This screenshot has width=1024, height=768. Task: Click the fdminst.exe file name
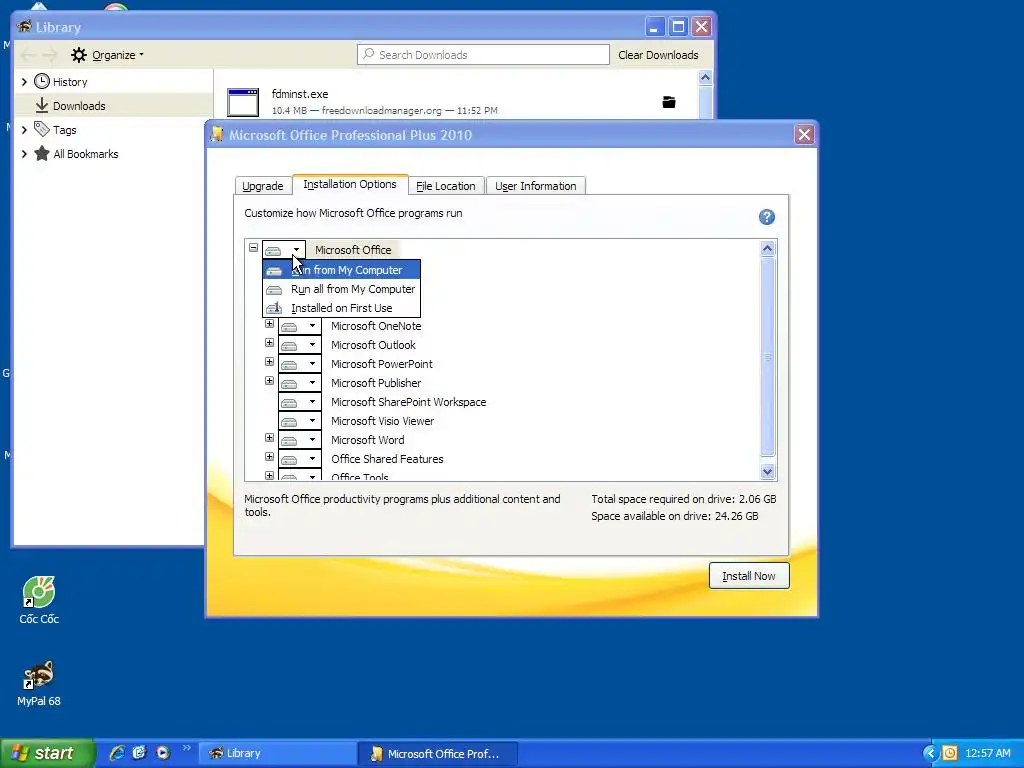(x=300, y=94)
